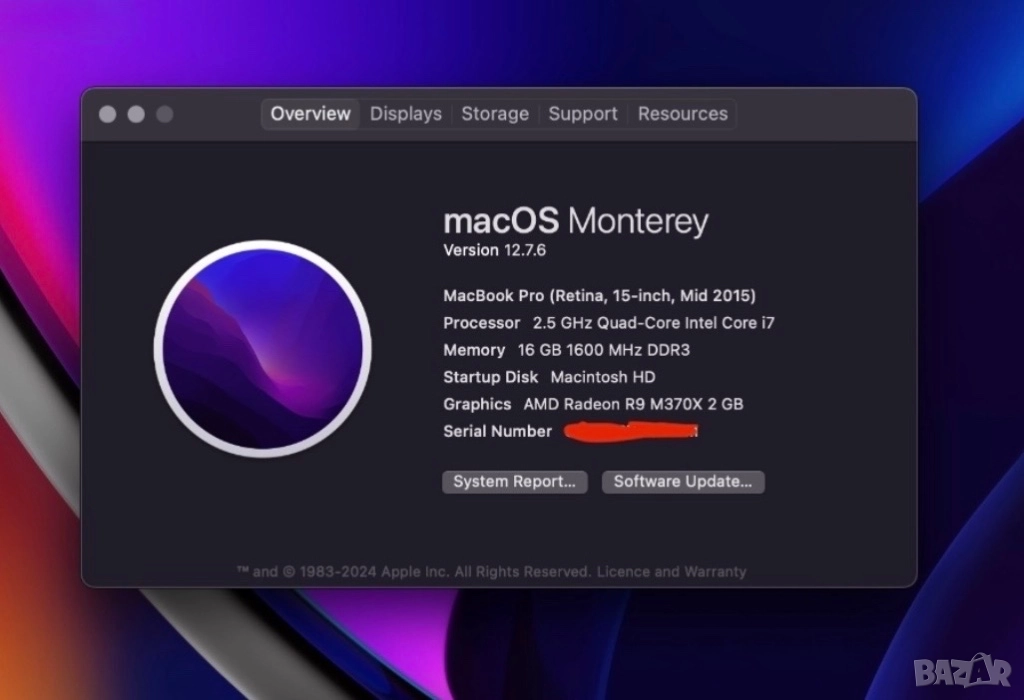1024x700 pixels.
Task: Click the Processor 2.5 GHz Quad-Core line
Action: [x=609, y=323]
